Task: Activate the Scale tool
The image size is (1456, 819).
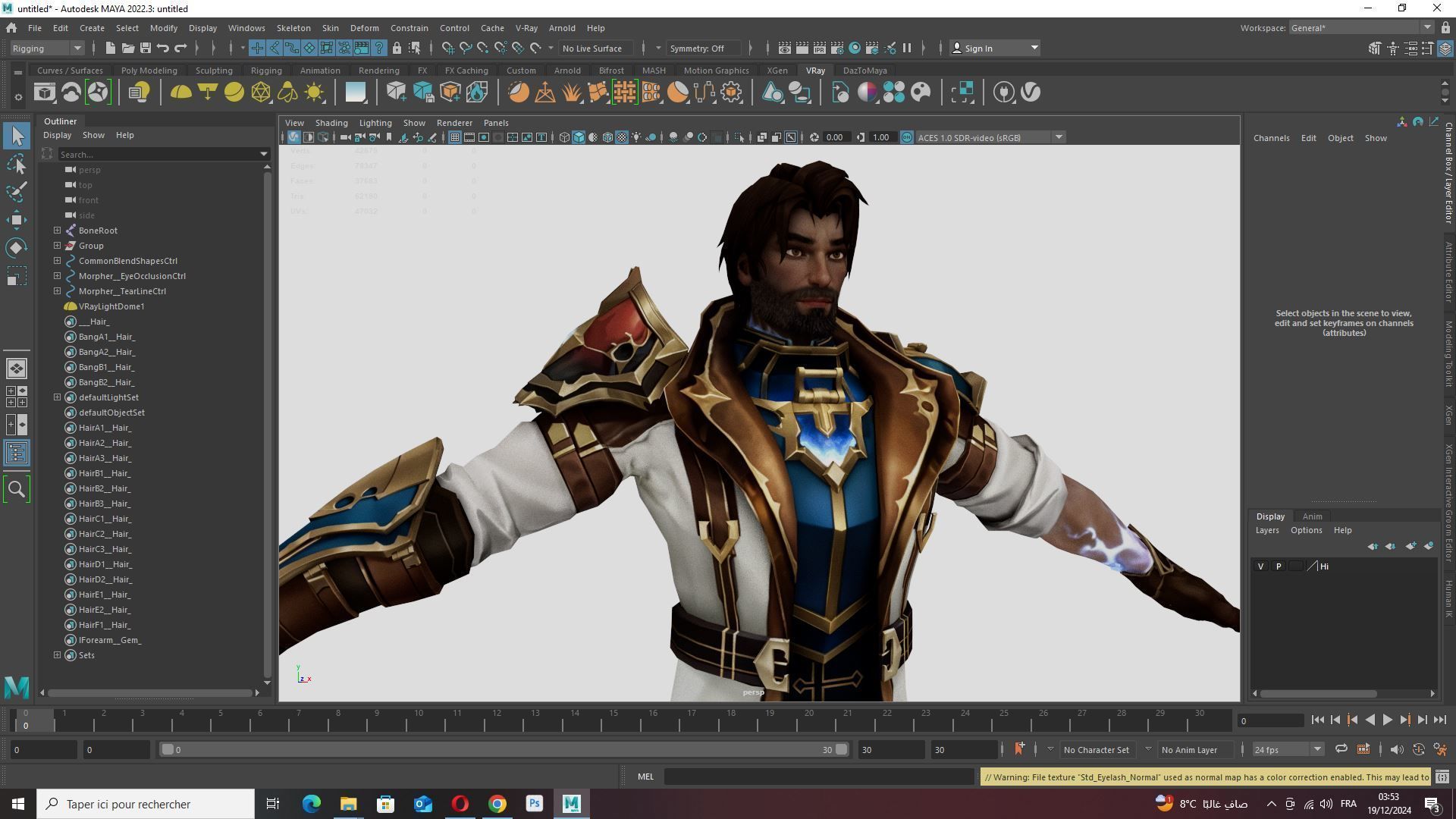Action: (17, 276)
